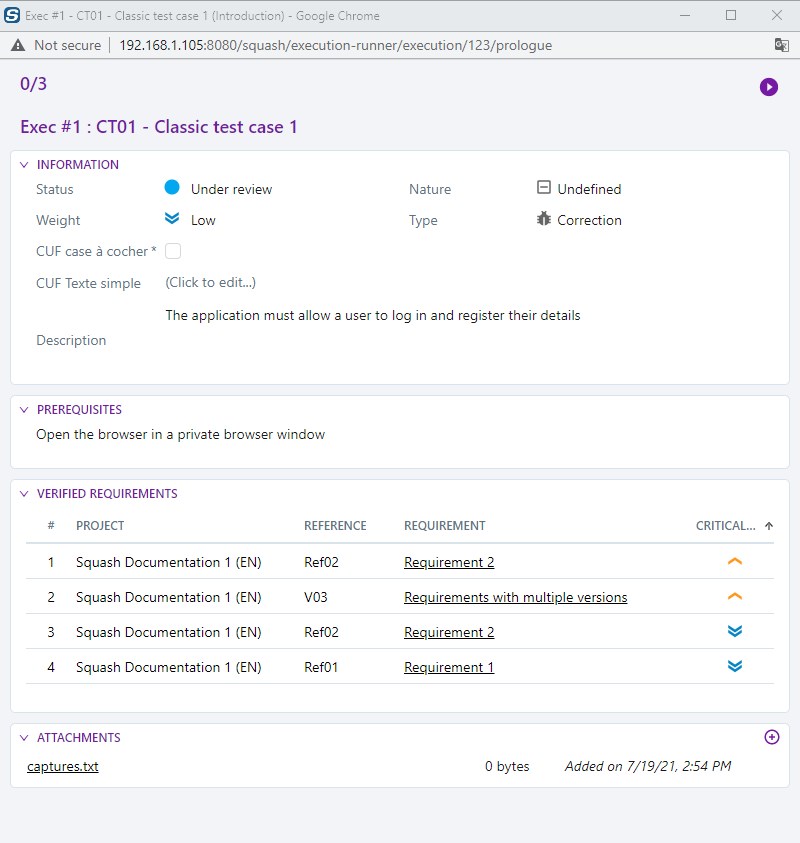This screenshot has height=843, width=800.
Task: Sort by the Criticality column header
Action: pos(725,526)
